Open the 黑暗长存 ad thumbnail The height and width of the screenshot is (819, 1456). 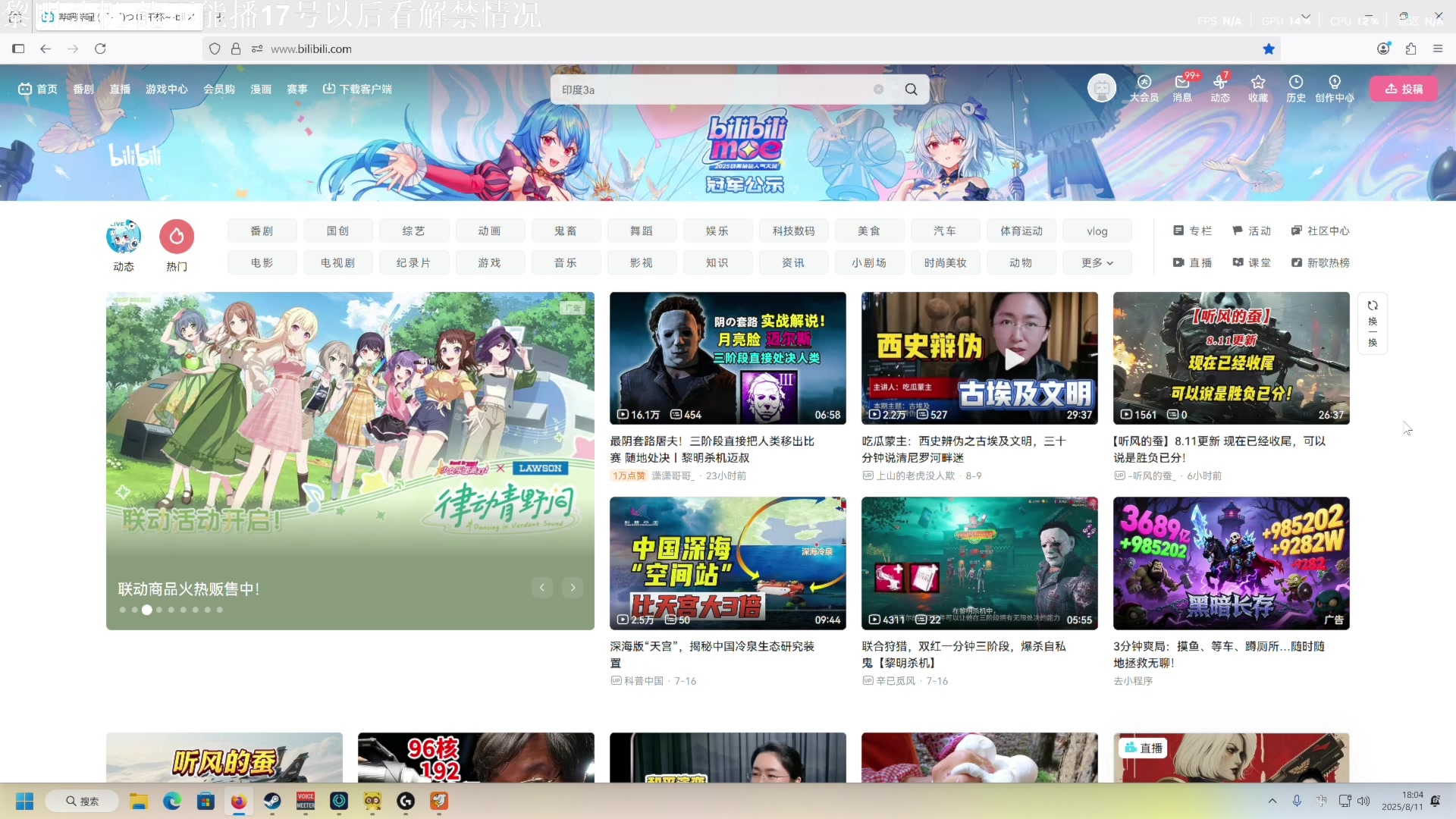point(1232,563)
